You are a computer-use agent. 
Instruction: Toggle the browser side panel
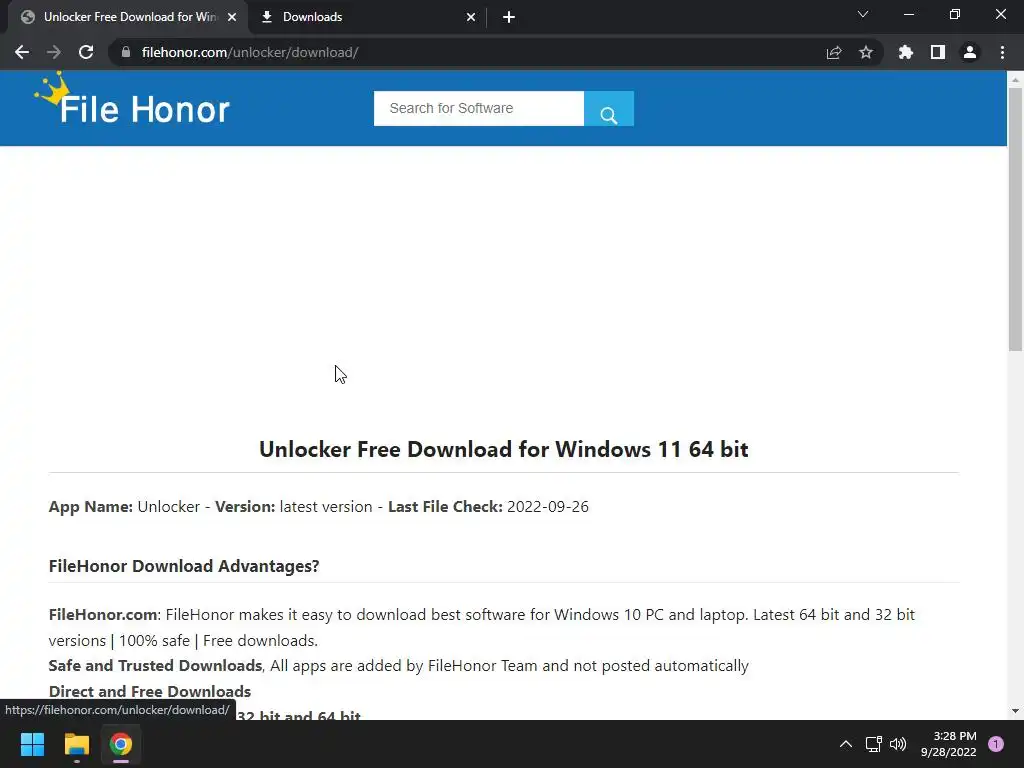click(x=937, y=52)
